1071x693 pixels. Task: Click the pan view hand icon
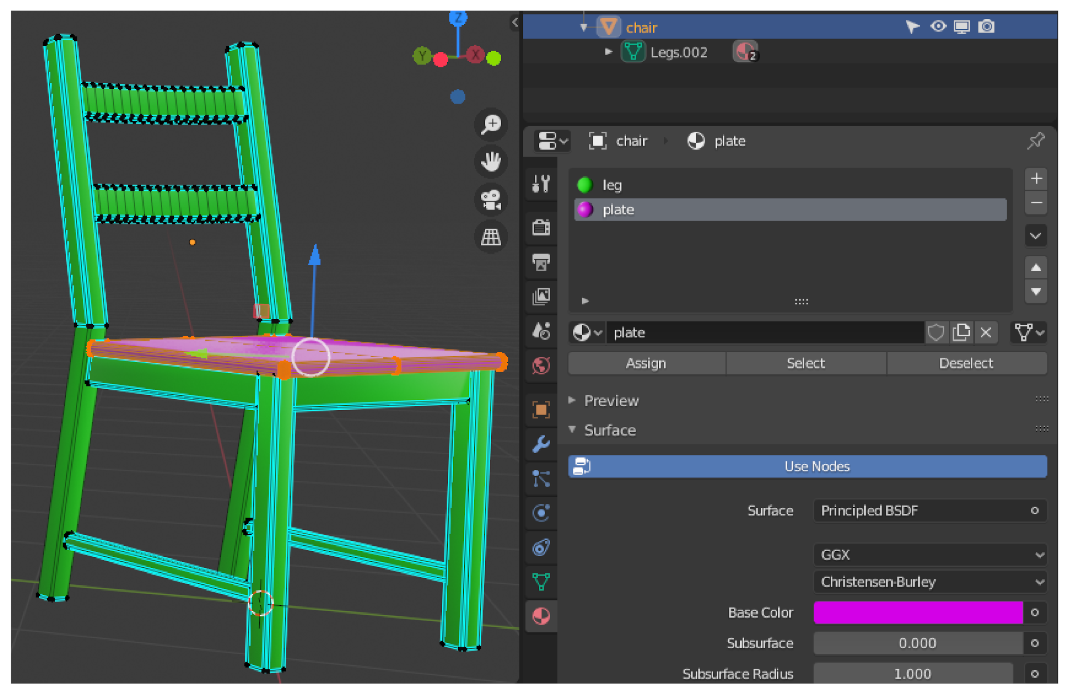(491, 161)
